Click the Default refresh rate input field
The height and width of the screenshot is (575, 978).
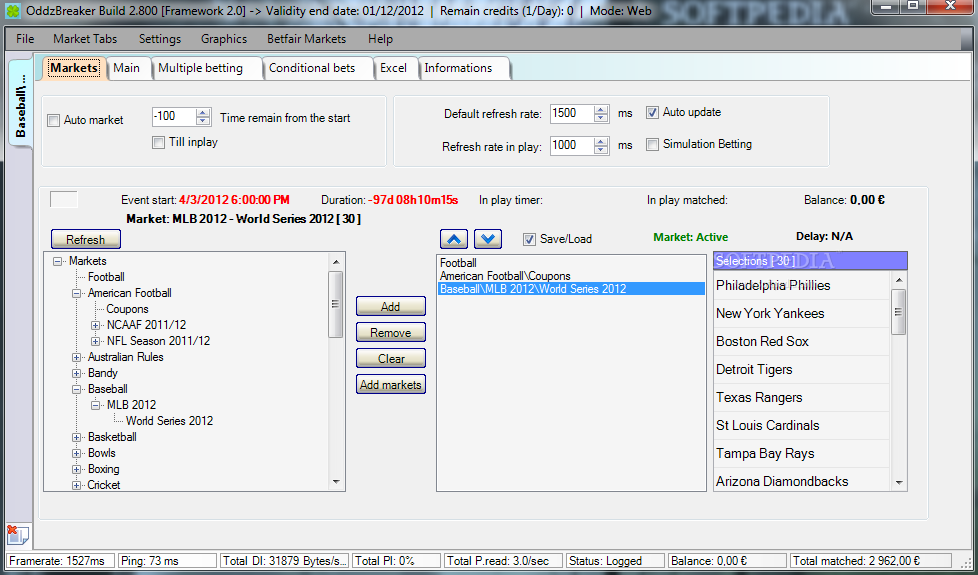pyautogui.click(x=572, y=114)
